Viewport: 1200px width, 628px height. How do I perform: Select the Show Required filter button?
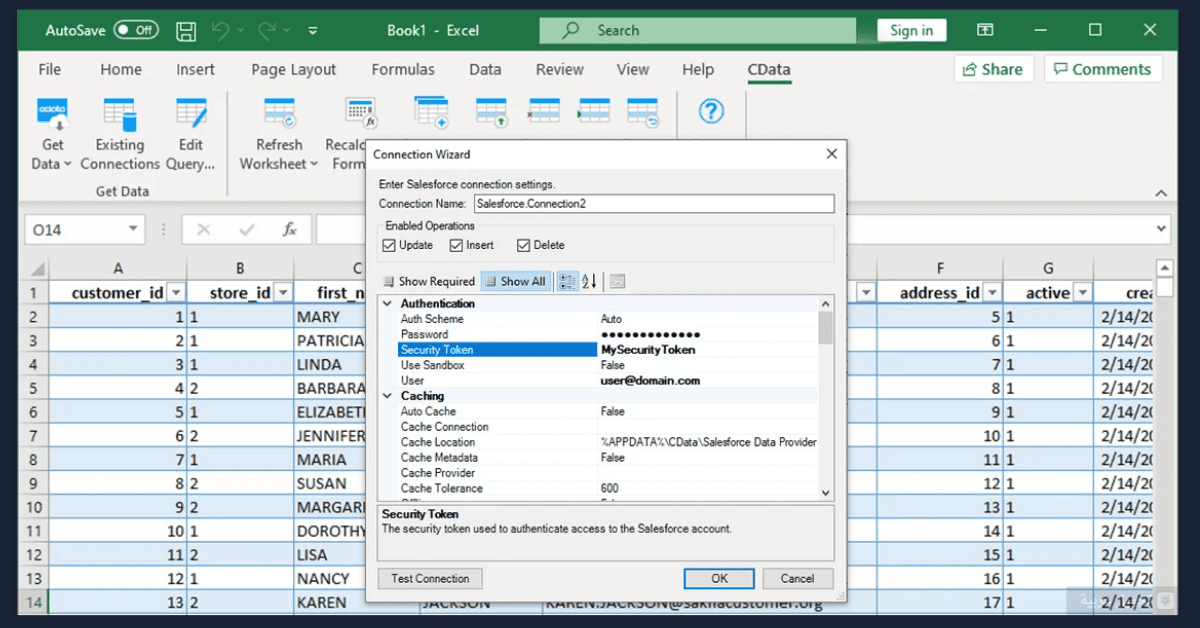pyautogui.click(x=428, y=281)
